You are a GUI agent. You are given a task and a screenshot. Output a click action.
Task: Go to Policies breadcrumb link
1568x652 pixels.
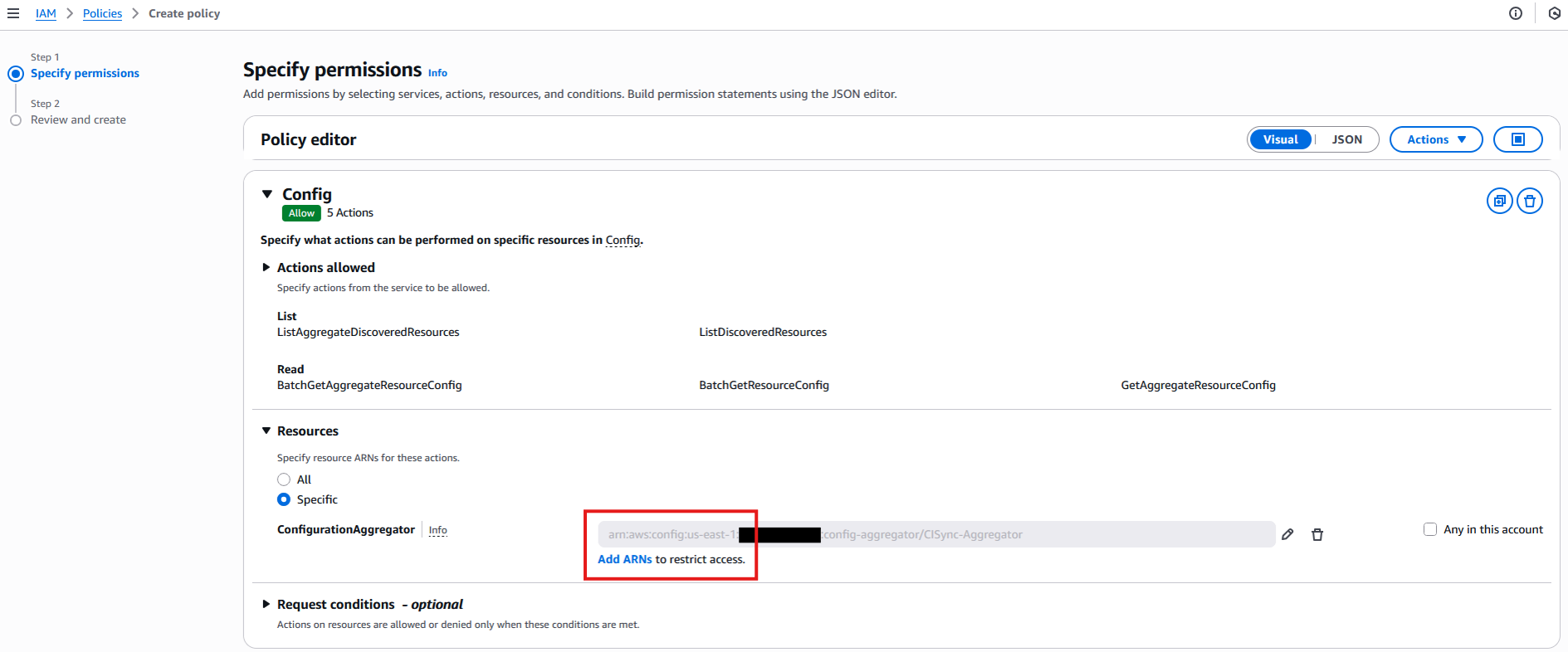tap(102, 13)
